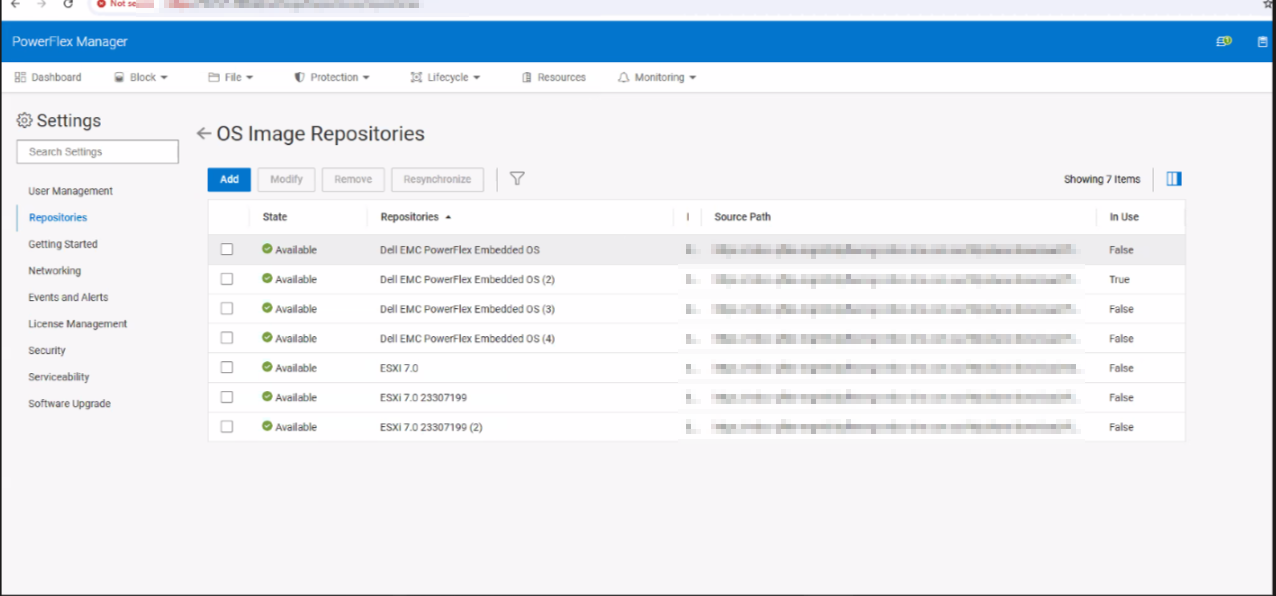Open the Lifecycle dropdown menu
The height and width of the screenshot is (596, 1276).
pos(445,77)
